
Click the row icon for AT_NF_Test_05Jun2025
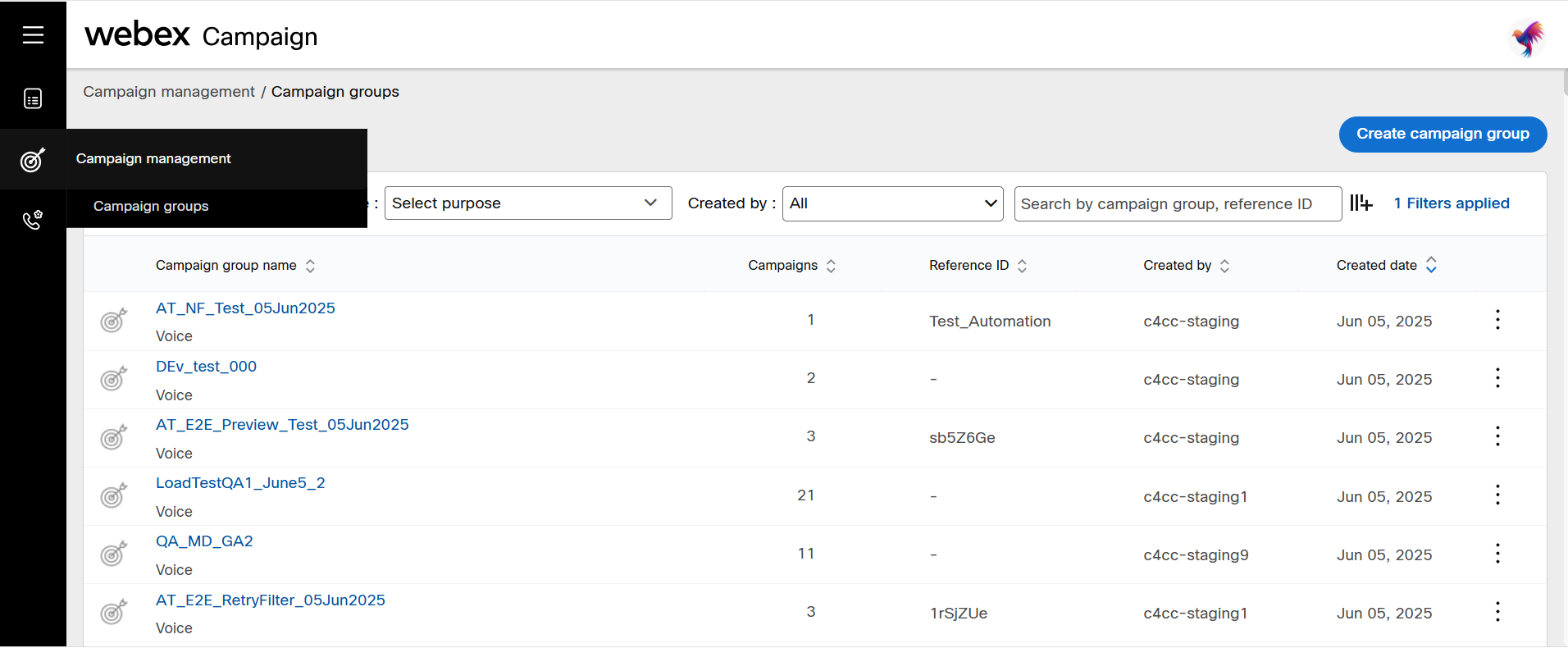pyautogui.click(x=114, y=320)
